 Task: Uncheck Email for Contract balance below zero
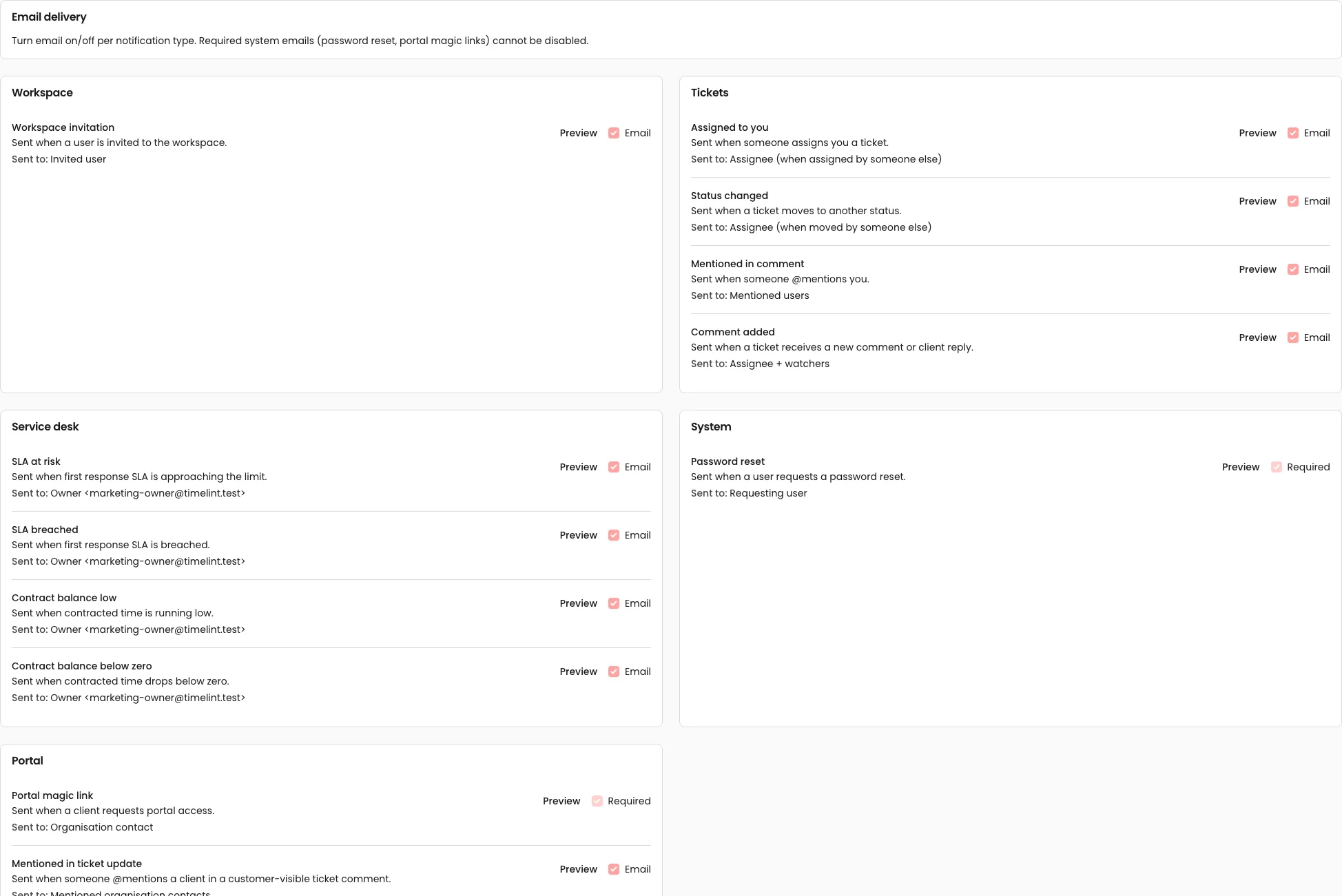click(614, 671)
